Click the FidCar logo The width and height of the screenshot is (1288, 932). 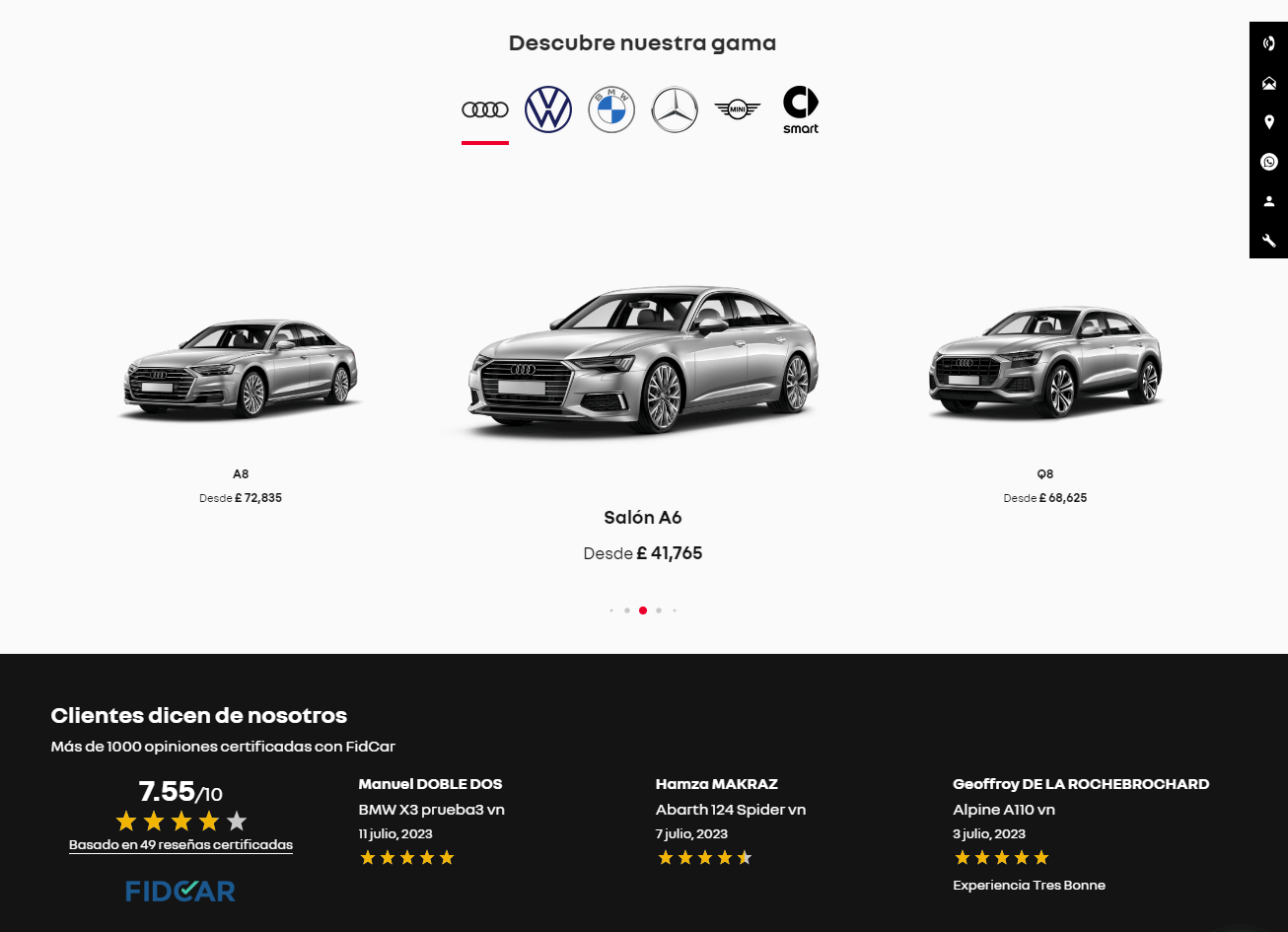click(180, 892)
